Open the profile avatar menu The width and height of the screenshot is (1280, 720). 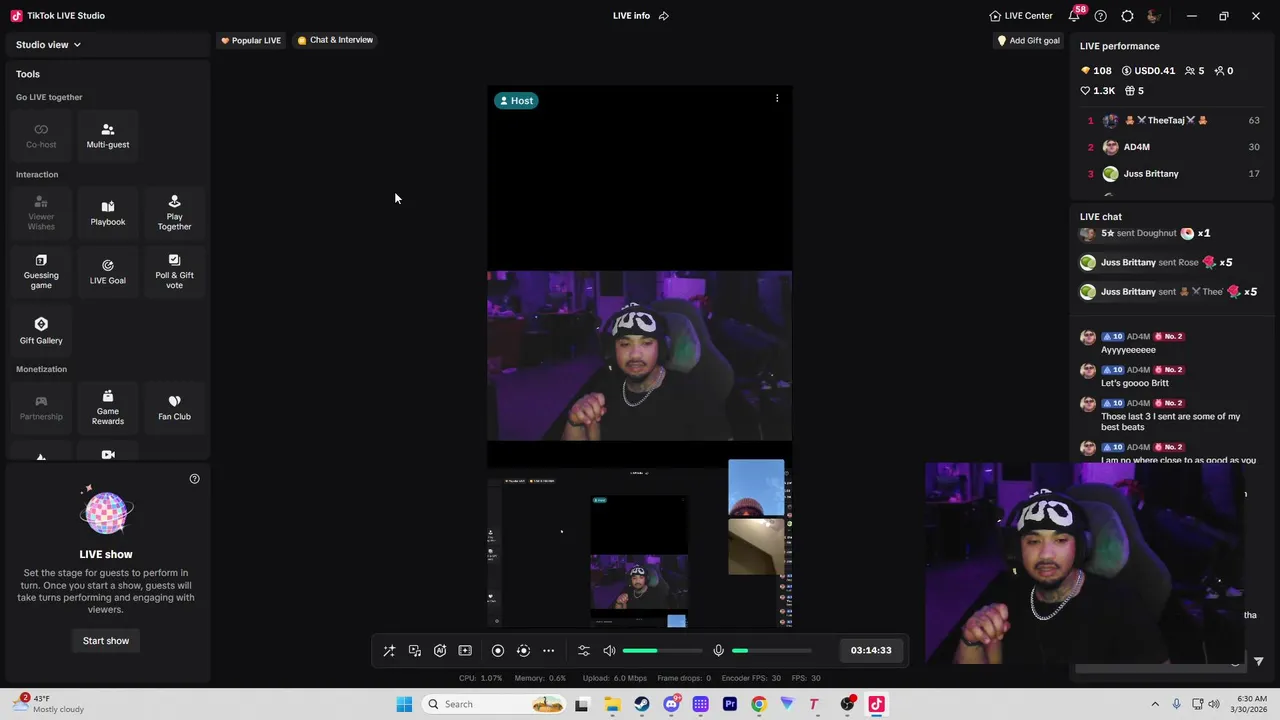pos(1153,16)
